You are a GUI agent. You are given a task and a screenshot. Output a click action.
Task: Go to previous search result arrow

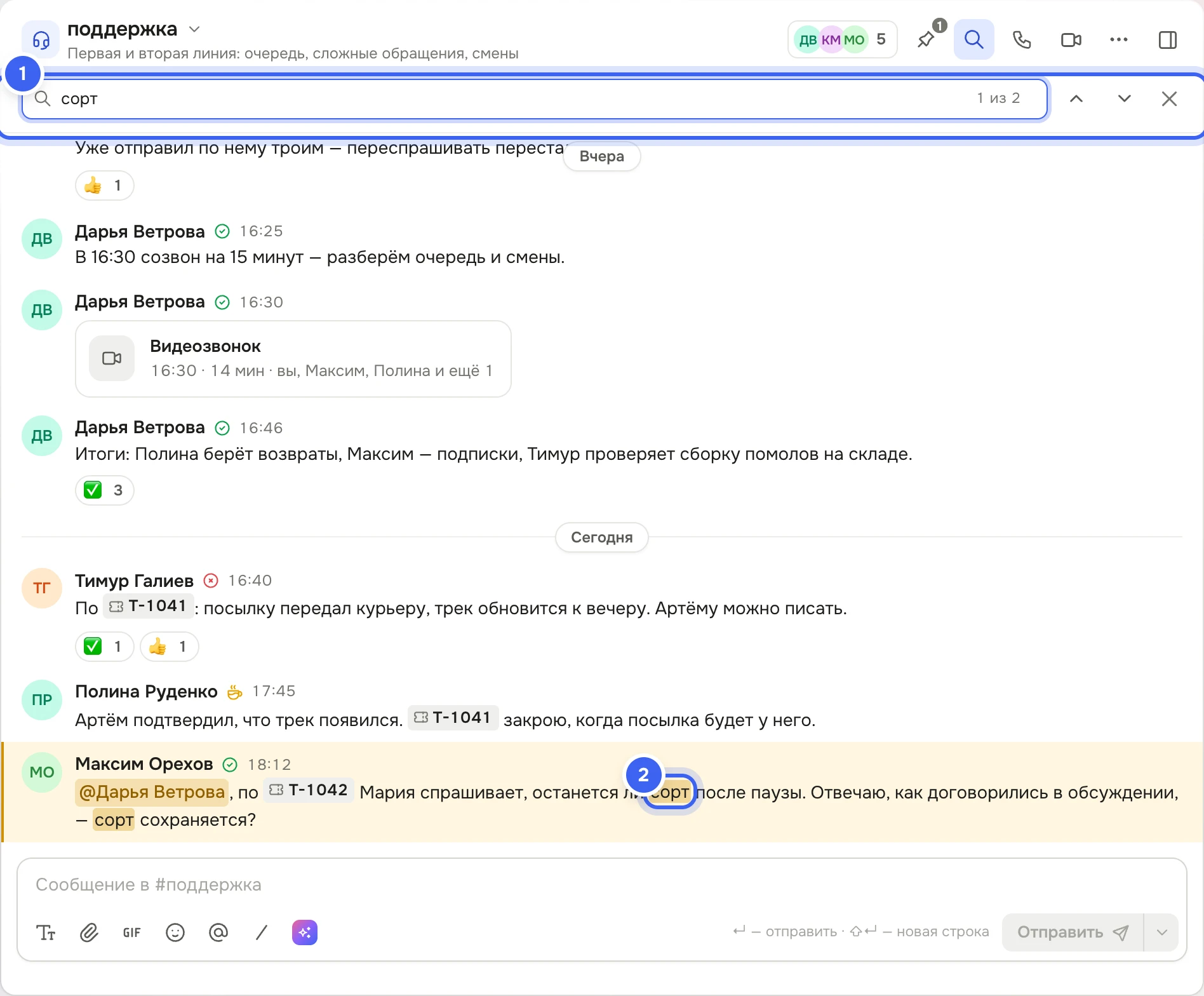click(x=1076, y=98)
